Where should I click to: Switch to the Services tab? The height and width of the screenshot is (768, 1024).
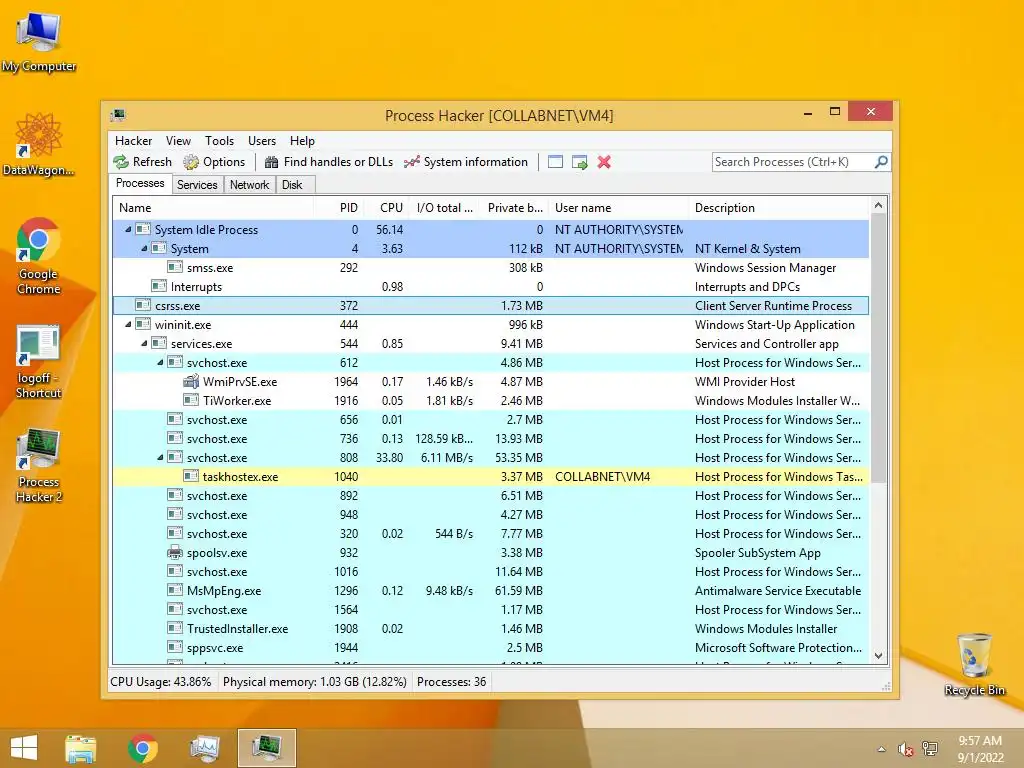197,185
